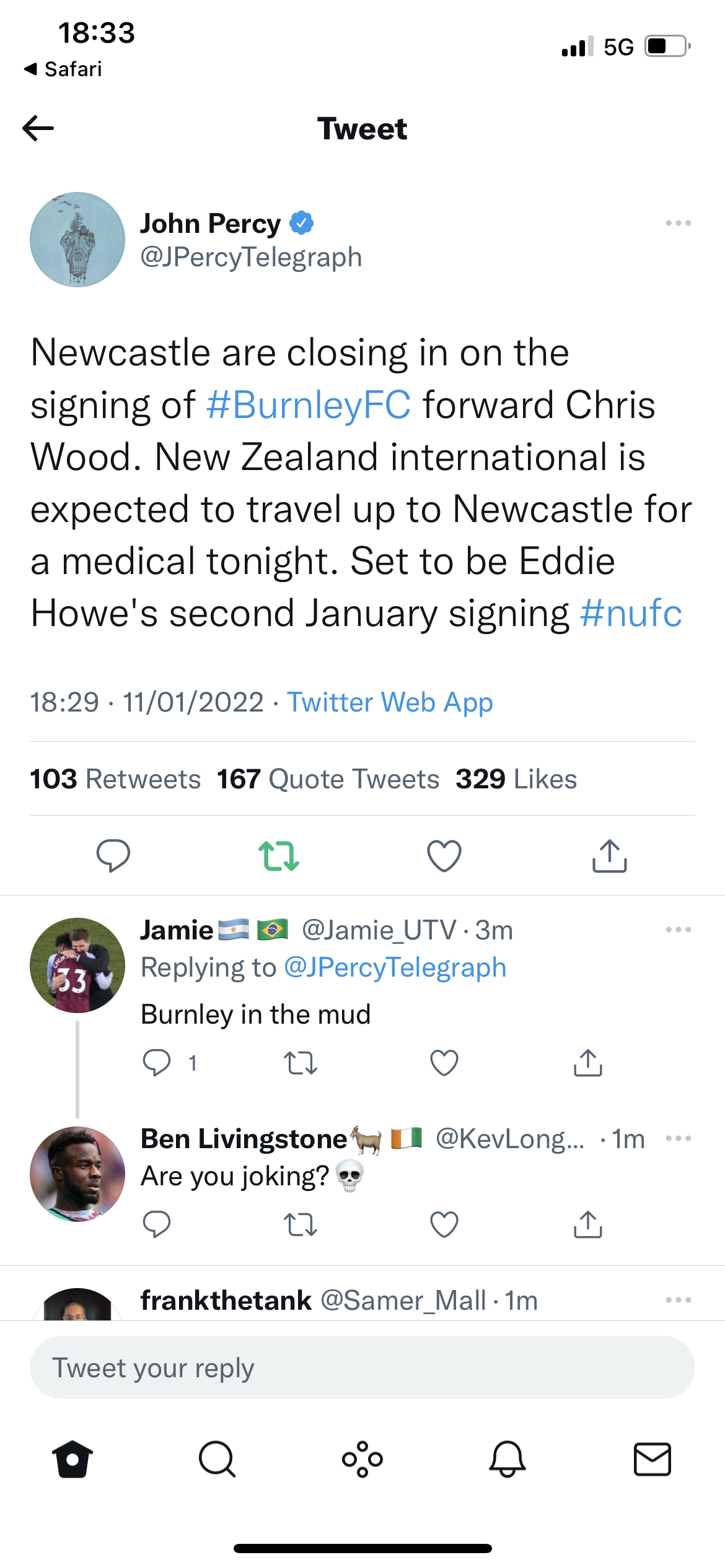This screenshot has width=725, height=1568.
Task: Open more options on Ben Livingstone's reply
Action: 678,1138
